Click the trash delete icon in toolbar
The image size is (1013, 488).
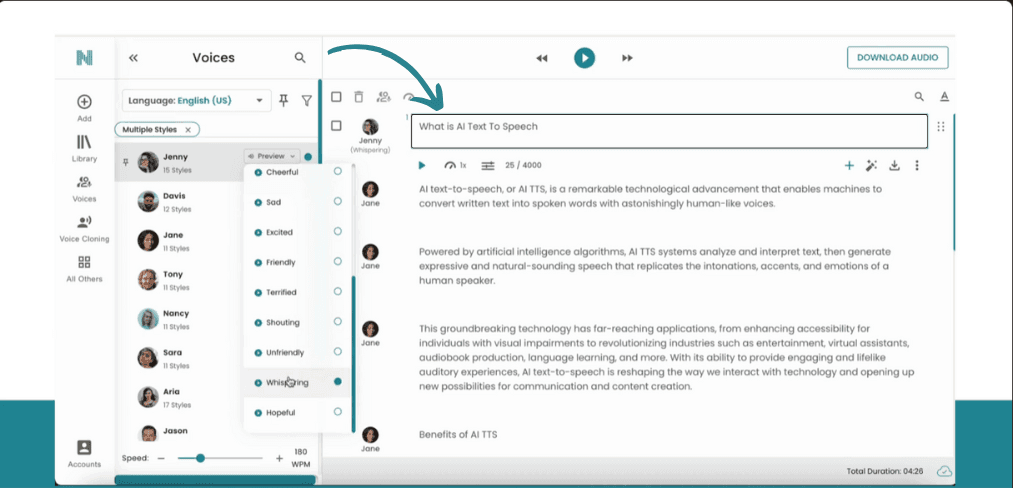coord(359,97)
